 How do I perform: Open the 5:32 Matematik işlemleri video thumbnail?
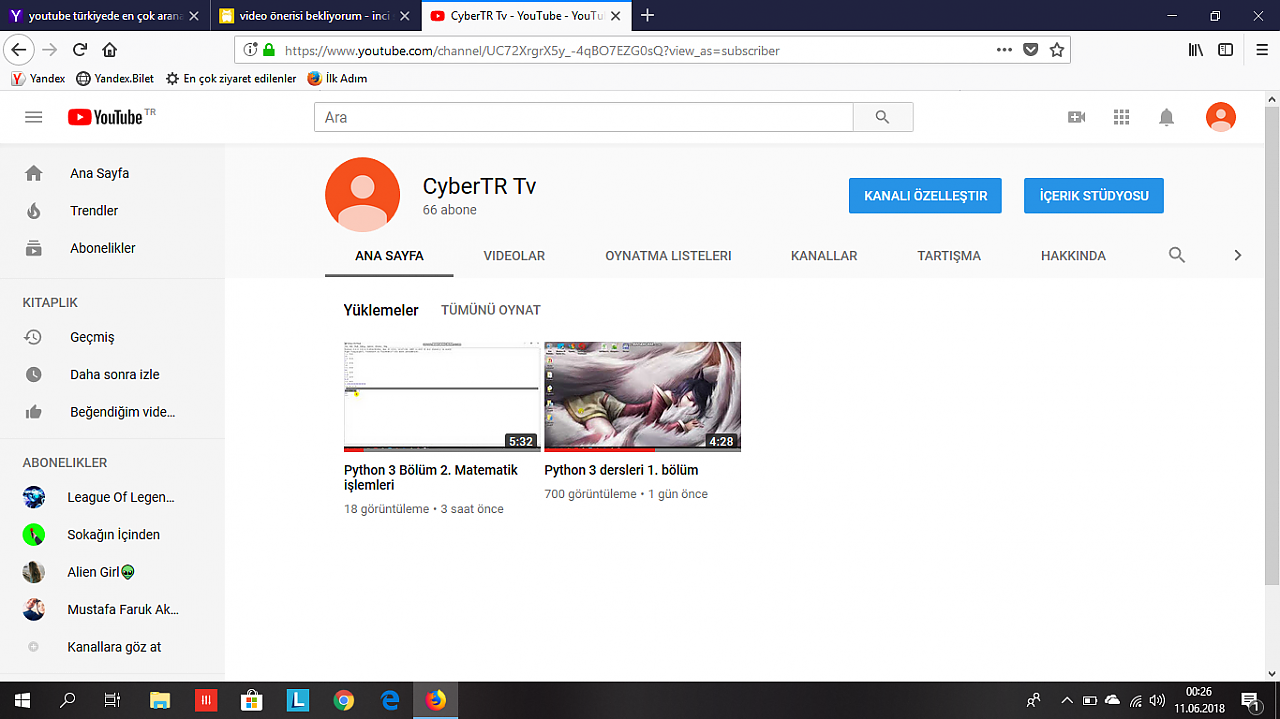click(x=442, y=397)
